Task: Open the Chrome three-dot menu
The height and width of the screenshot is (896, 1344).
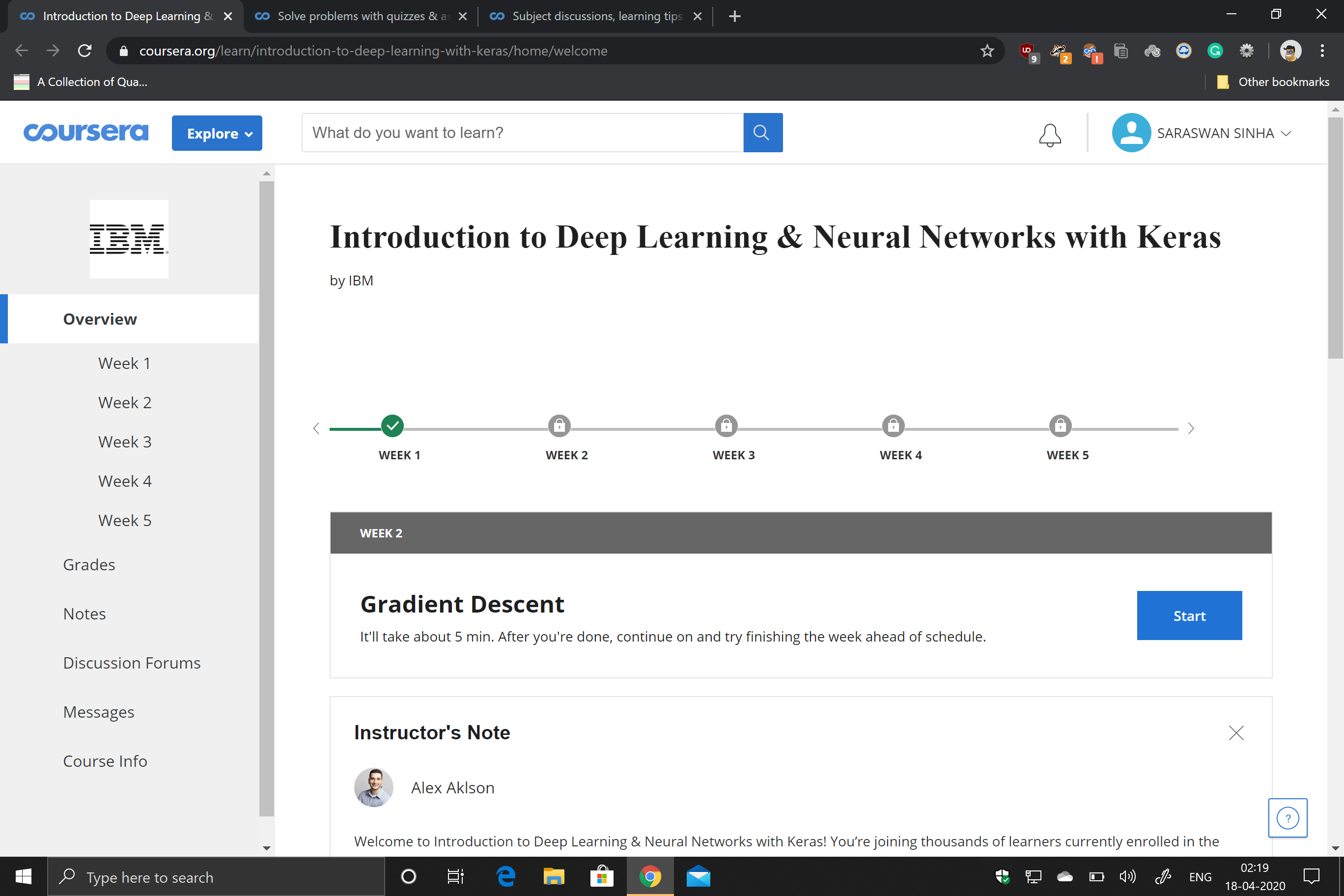Action: (1322, 51)
